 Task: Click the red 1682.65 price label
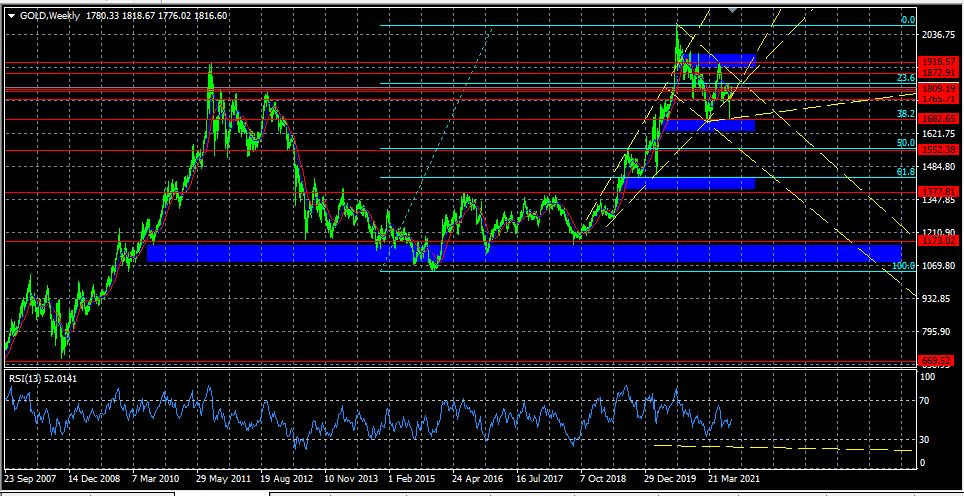tap(939, 119)
